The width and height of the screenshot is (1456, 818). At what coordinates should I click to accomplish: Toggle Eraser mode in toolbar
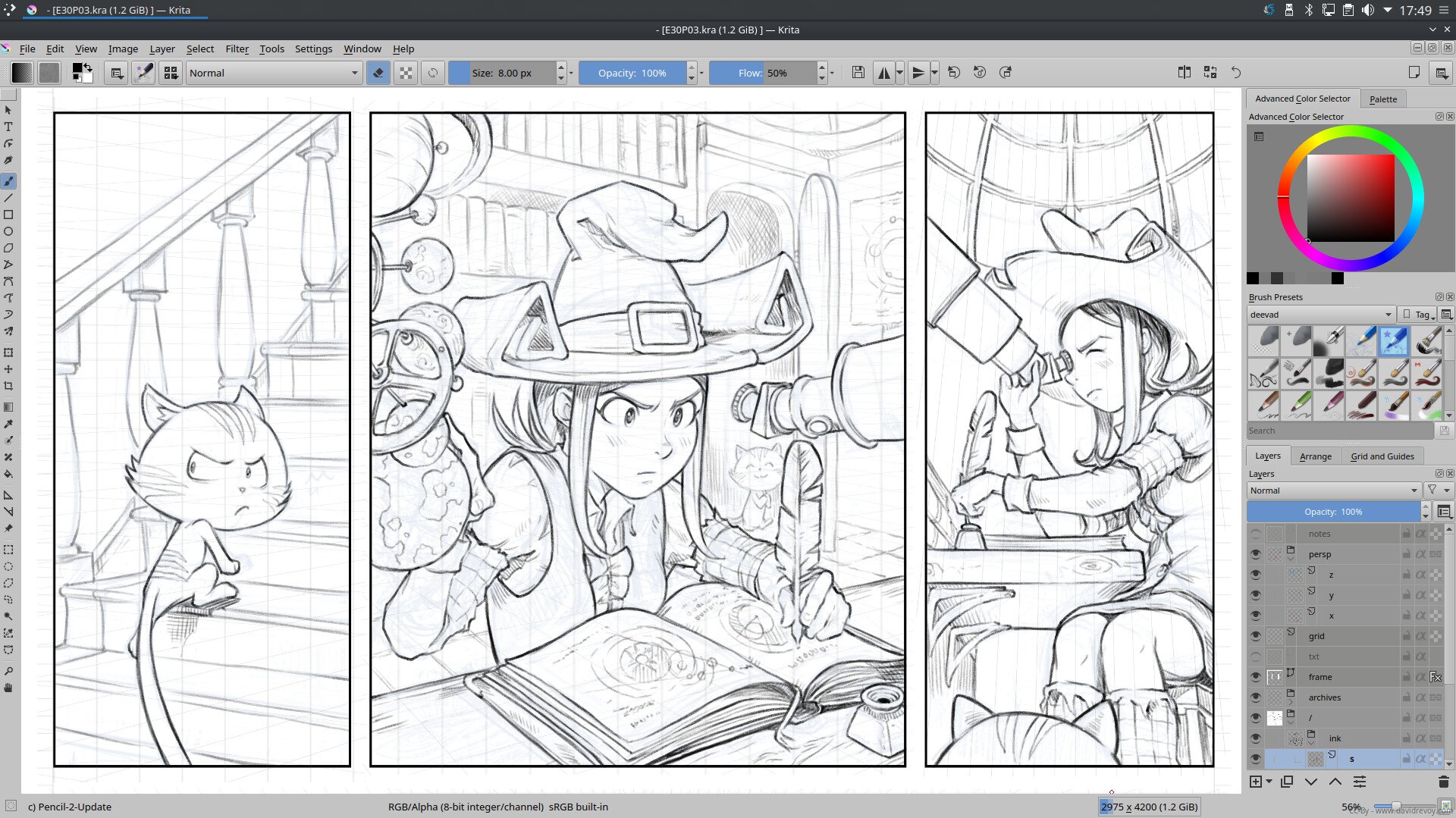pos(378,73)
